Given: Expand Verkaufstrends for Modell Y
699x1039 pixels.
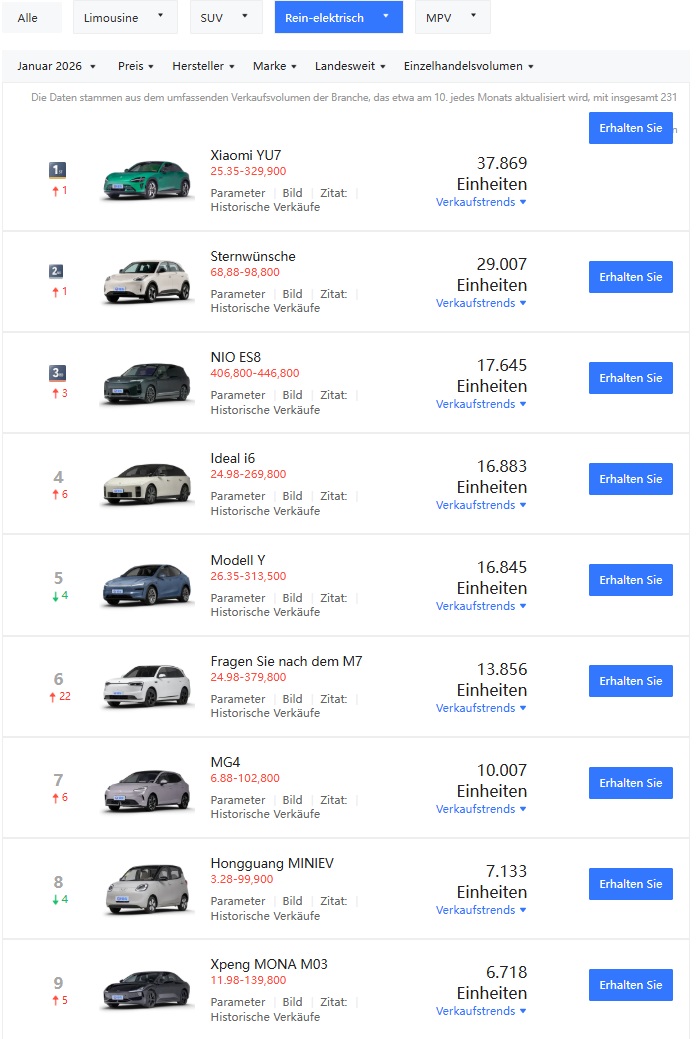Looking at the screenshot, I should tap(481, 606).
